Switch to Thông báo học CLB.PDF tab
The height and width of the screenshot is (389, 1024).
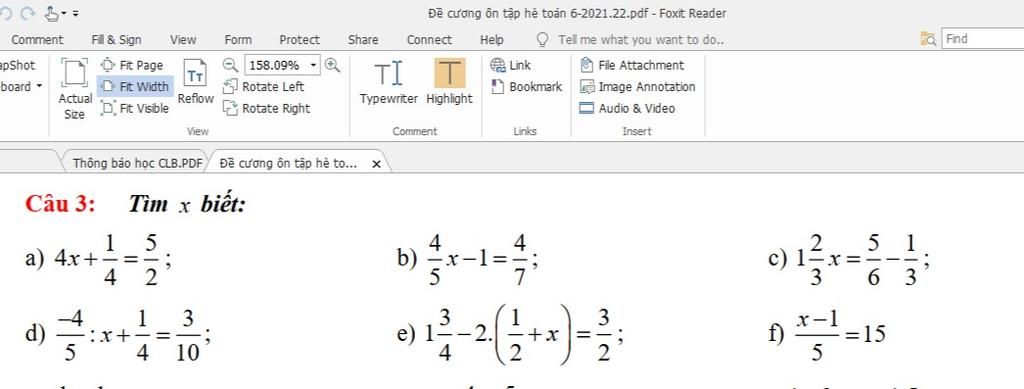[x=137, y=163]
